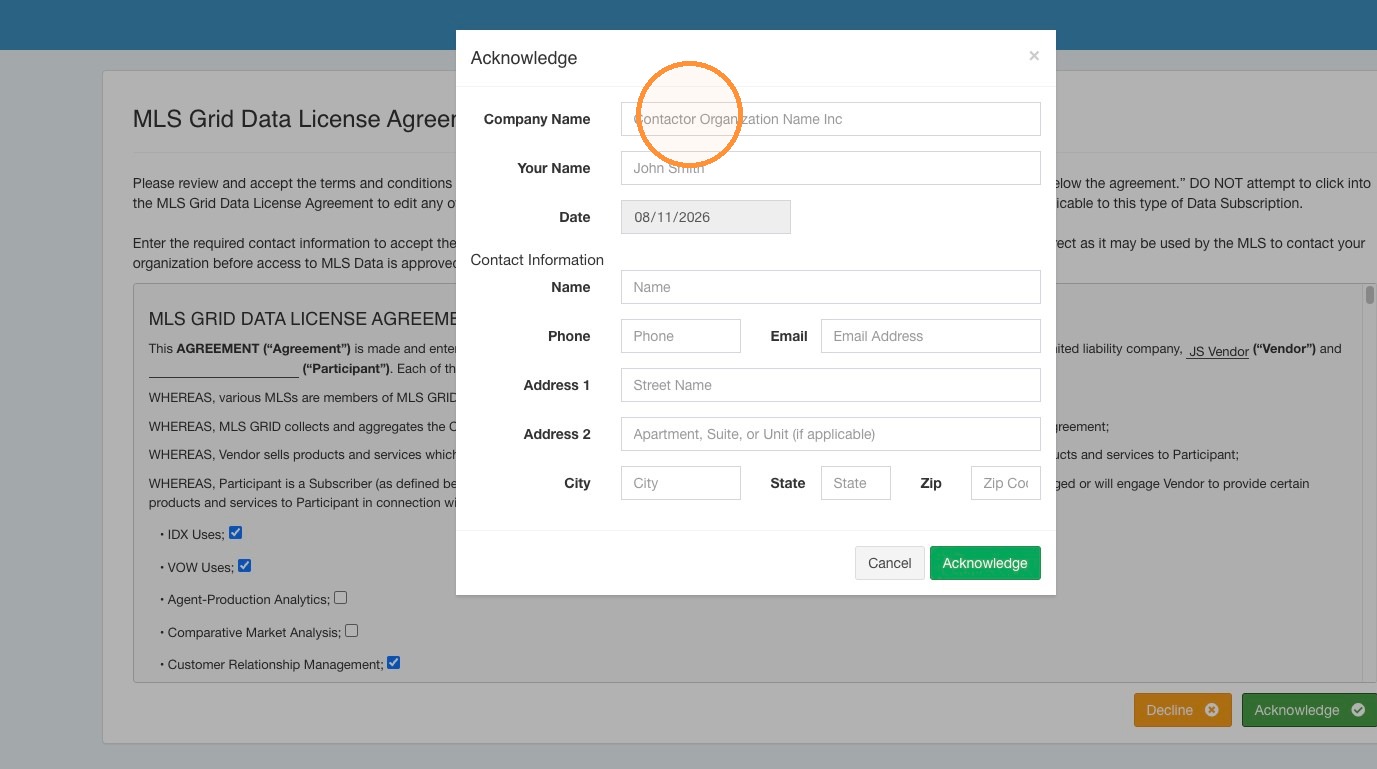
Task: Click the Address 2 apartment or suite field
Action: point(830,434)
